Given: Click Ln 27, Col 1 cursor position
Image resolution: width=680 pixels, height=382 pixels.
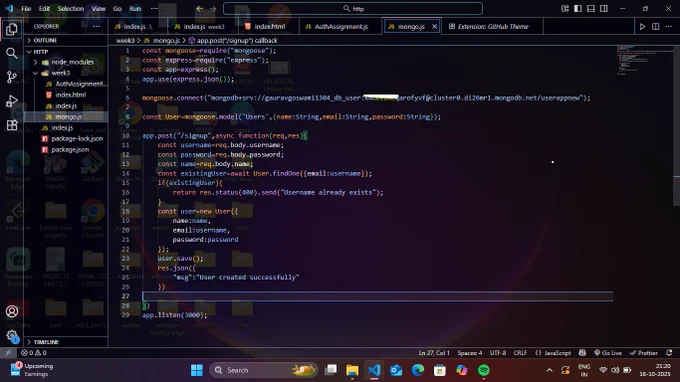Looking at the screenshot, I should click(x=434, y=353).
